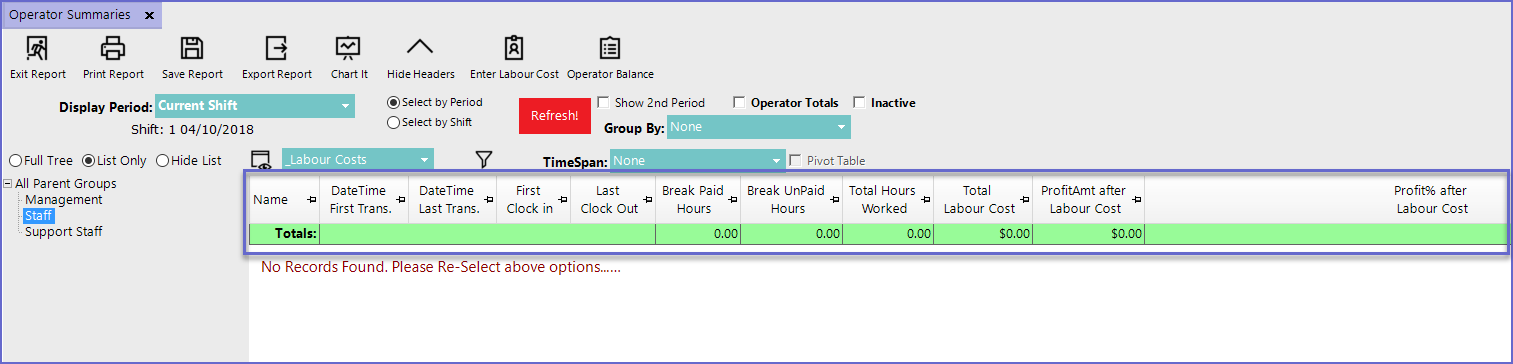Collapse the All Parent Groups tree node

(8, 183)
